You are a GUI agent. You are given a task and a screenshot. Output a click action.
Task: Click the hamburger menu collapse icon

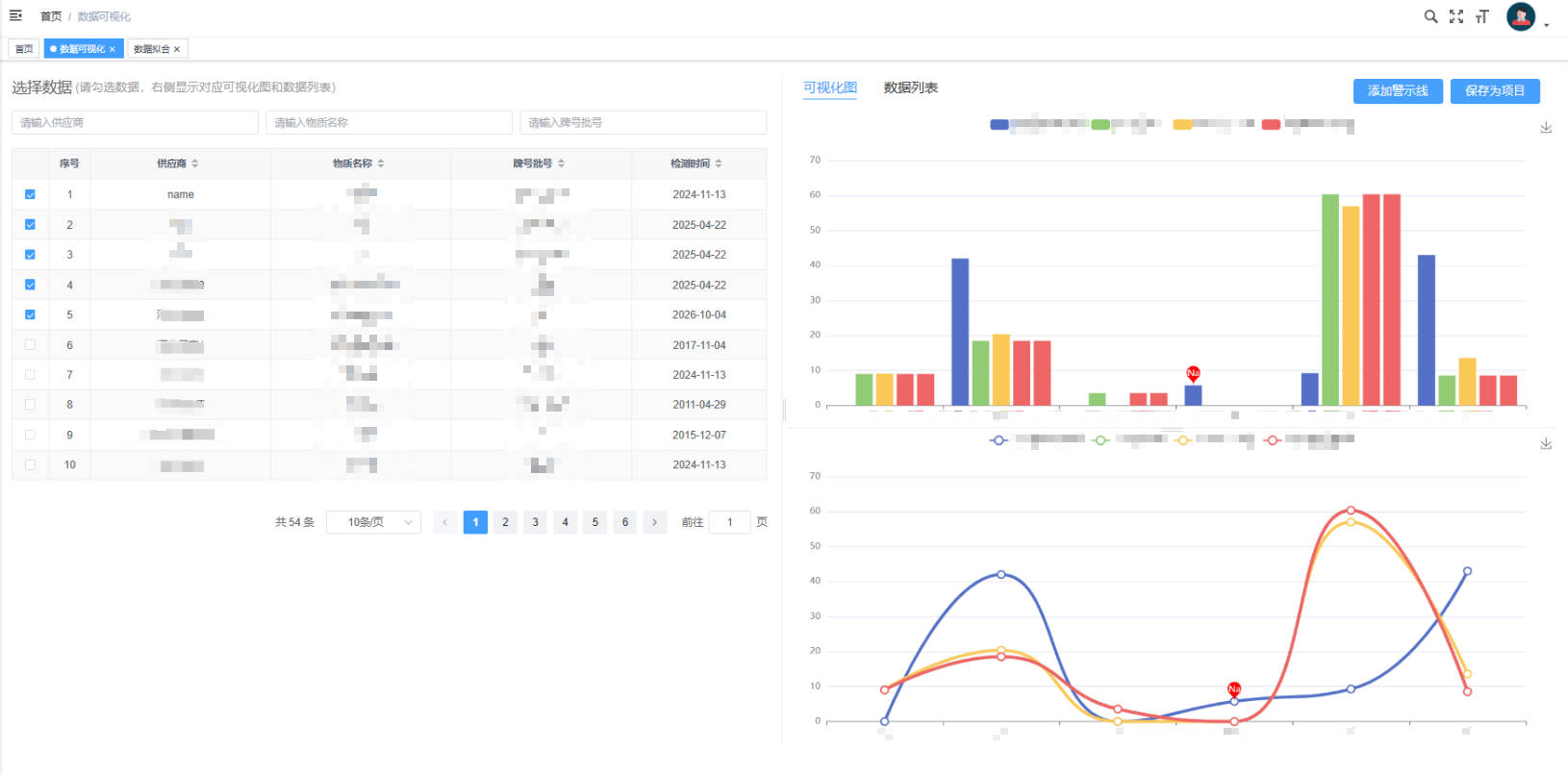[15, 15]
